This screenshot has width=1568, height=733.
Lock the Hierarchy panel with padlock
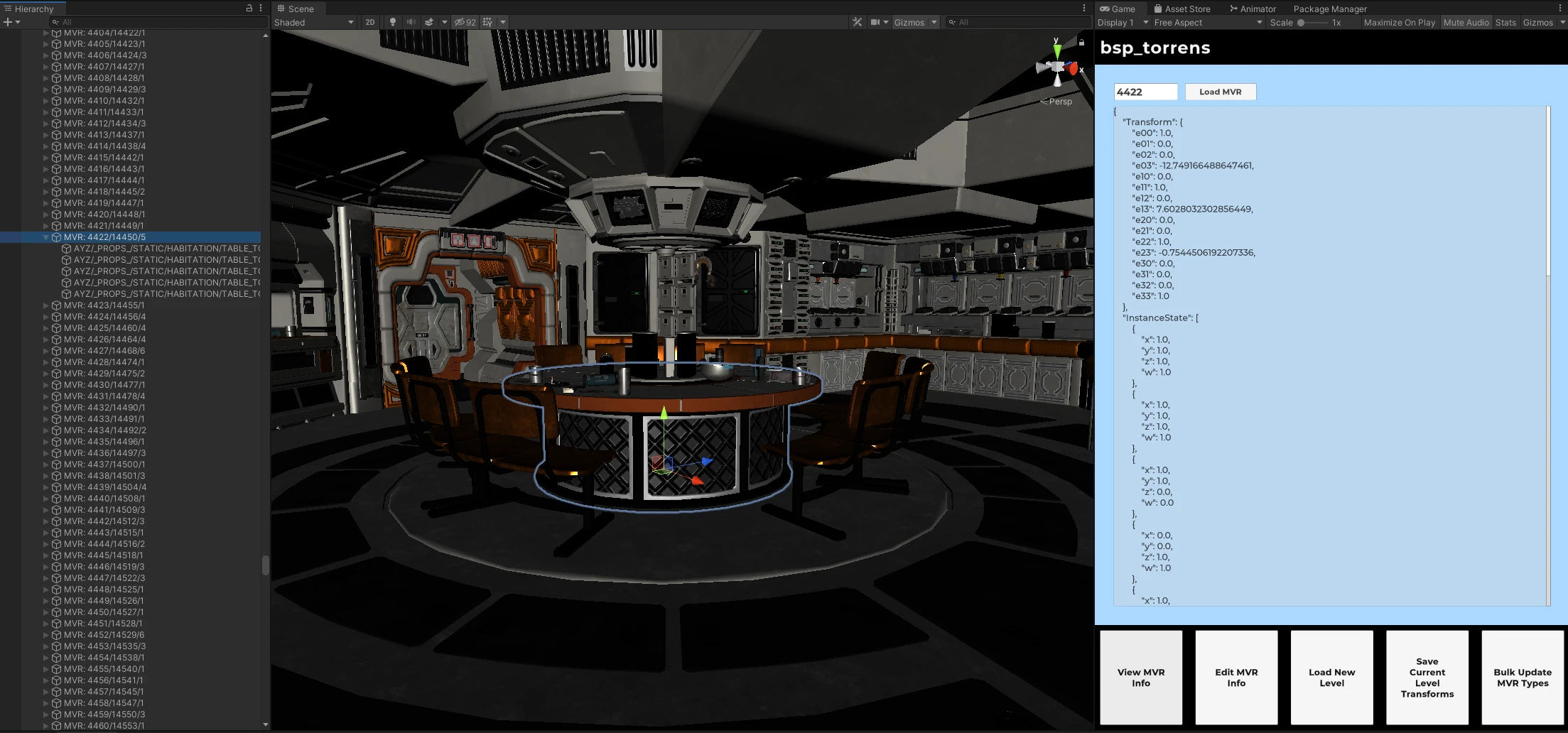pos(249,8)
